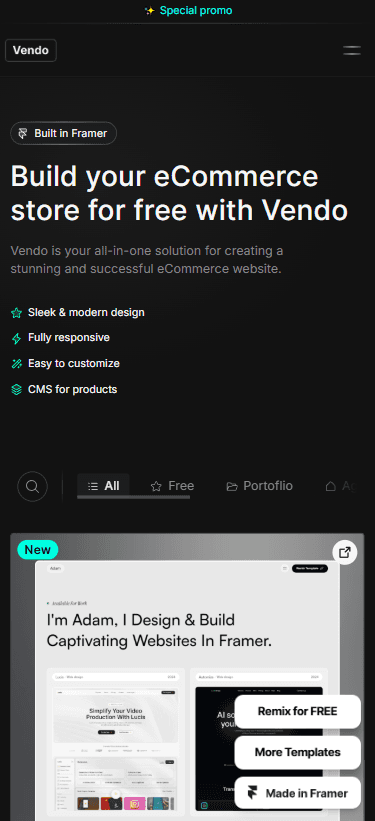375x821 pixels.
Task: Select the All filter tab
Action: click(103, 486)
